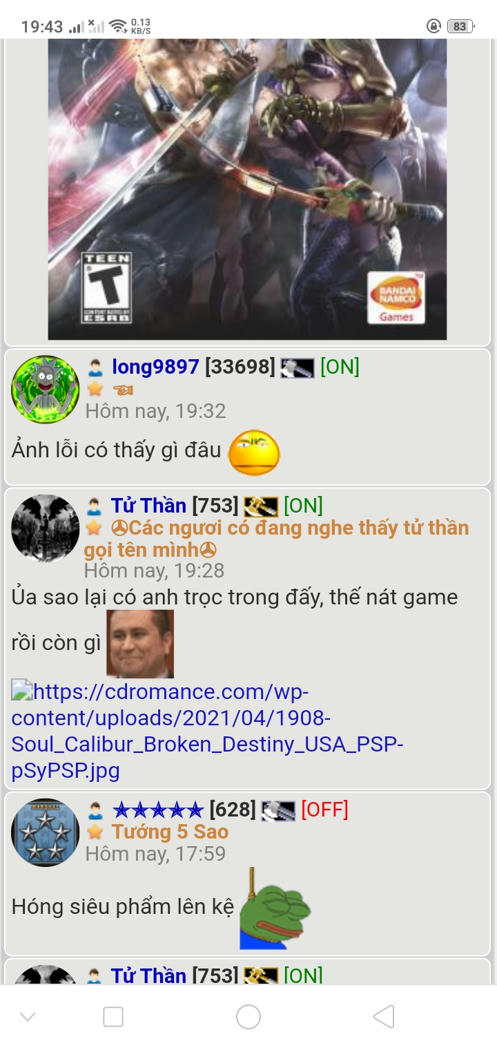View the Soul Calibur cover art image

(247, 190)
